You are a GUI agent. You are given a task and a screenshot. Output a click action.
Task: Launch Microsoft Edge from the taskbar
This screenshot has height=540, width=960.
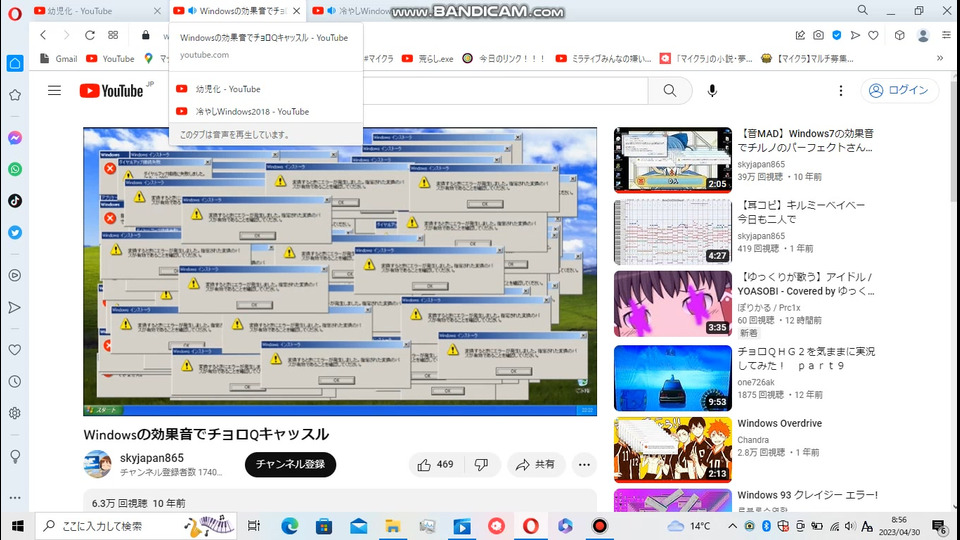coord(290,526)
